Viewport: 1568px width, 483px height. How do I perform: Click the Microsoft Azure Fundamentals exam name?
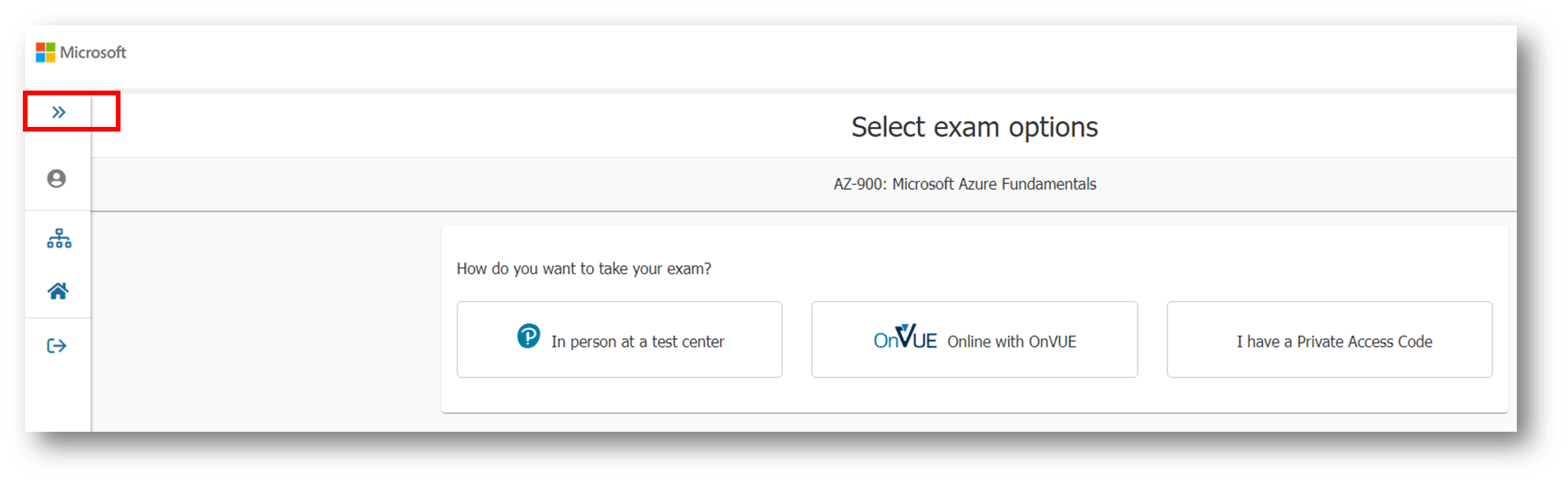pos(994,184)
